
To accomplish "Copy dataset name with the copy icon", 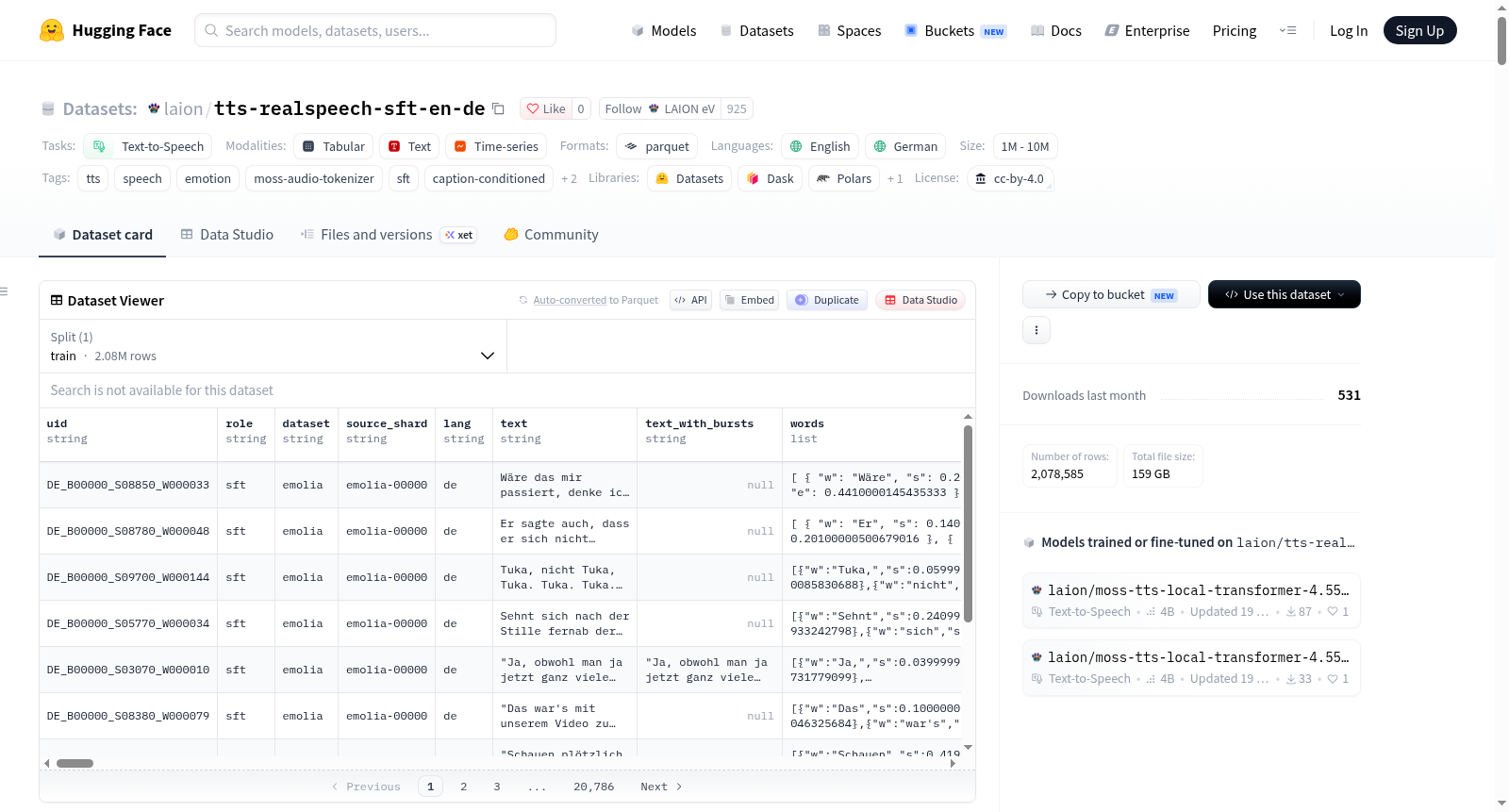I will coord(499,108).
